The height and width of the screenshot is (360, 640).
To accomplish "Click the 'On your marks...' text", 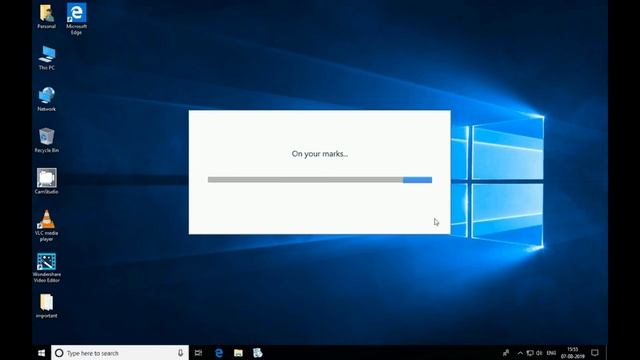I will (320, 154).
